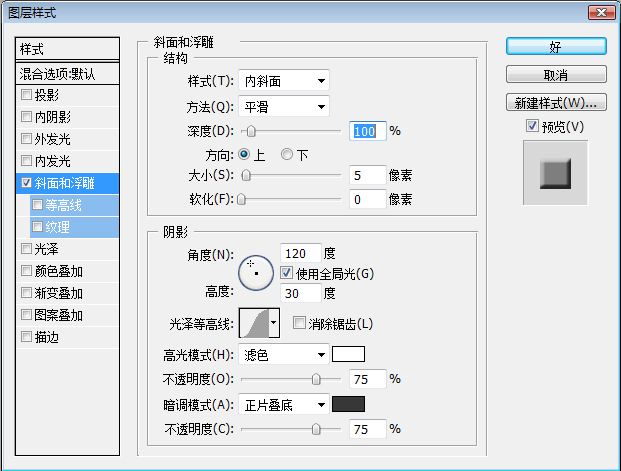Screen dimensions: 621x471
Task: Select the 上 direction radio button
Action: coord(244,154)
